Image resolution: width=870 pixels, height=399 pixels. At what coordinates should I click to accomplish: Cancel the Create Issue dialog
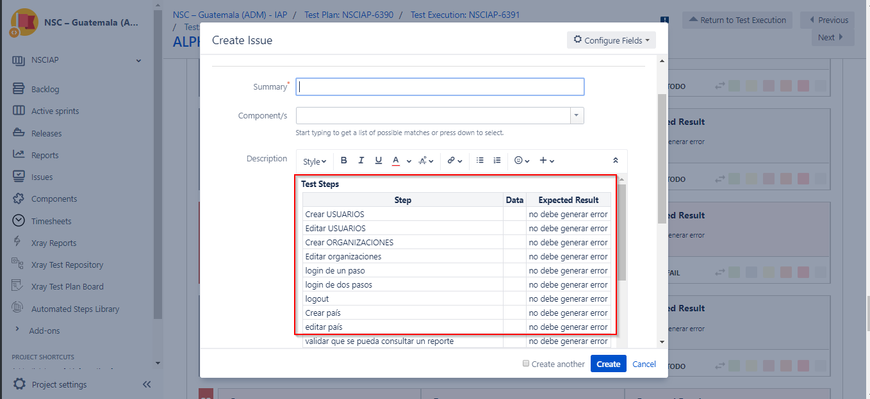644,364
